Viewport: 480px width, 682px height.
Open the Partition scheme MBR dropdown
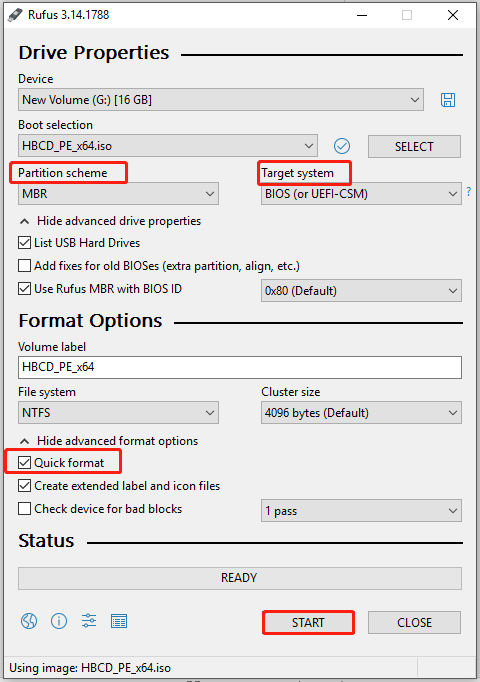118,194
